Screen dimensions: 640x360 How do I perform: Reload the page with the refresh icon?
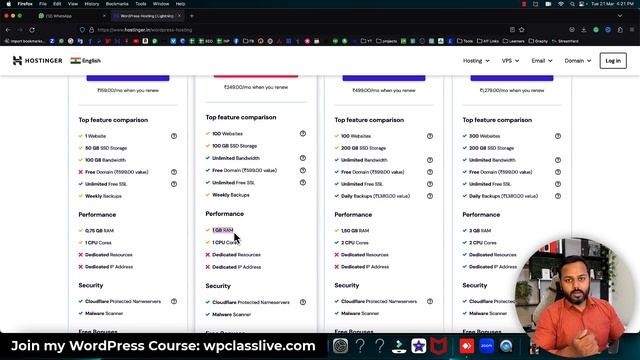click(x=32, y=30)
